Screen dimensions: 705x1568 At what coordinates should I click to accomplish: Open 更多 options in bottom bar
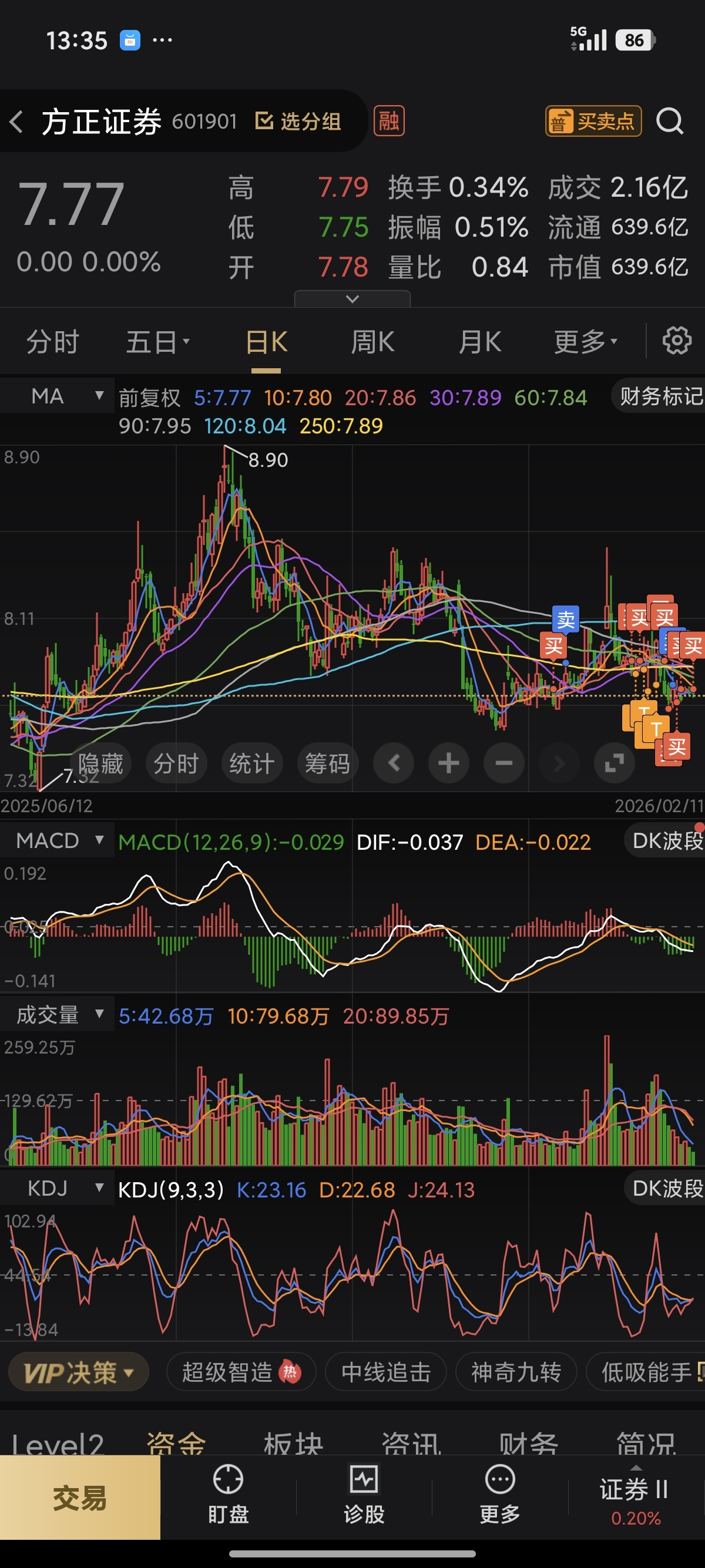500,1495
